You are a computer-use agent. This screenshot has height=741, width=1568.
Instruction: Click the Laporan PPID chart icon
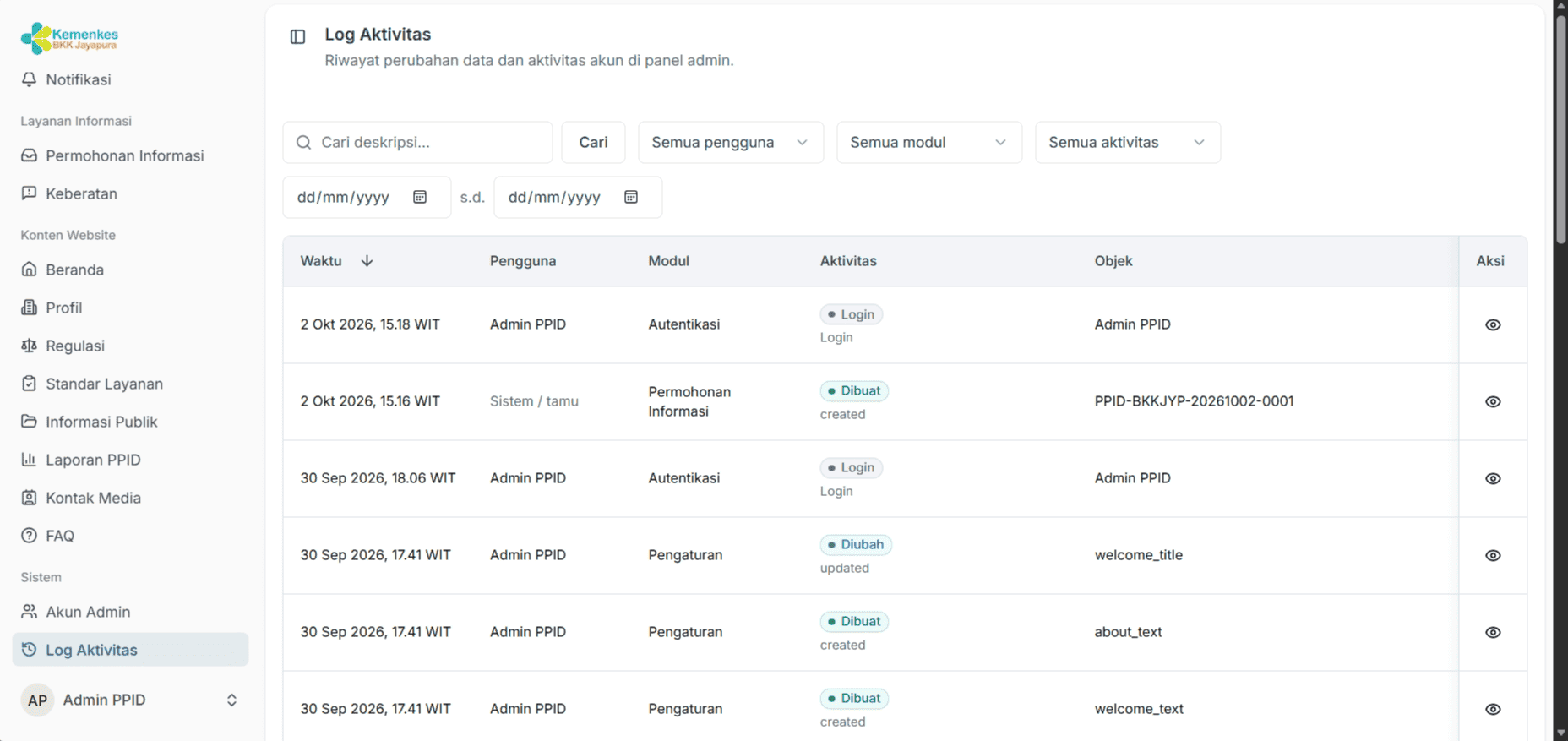[29, 460]
